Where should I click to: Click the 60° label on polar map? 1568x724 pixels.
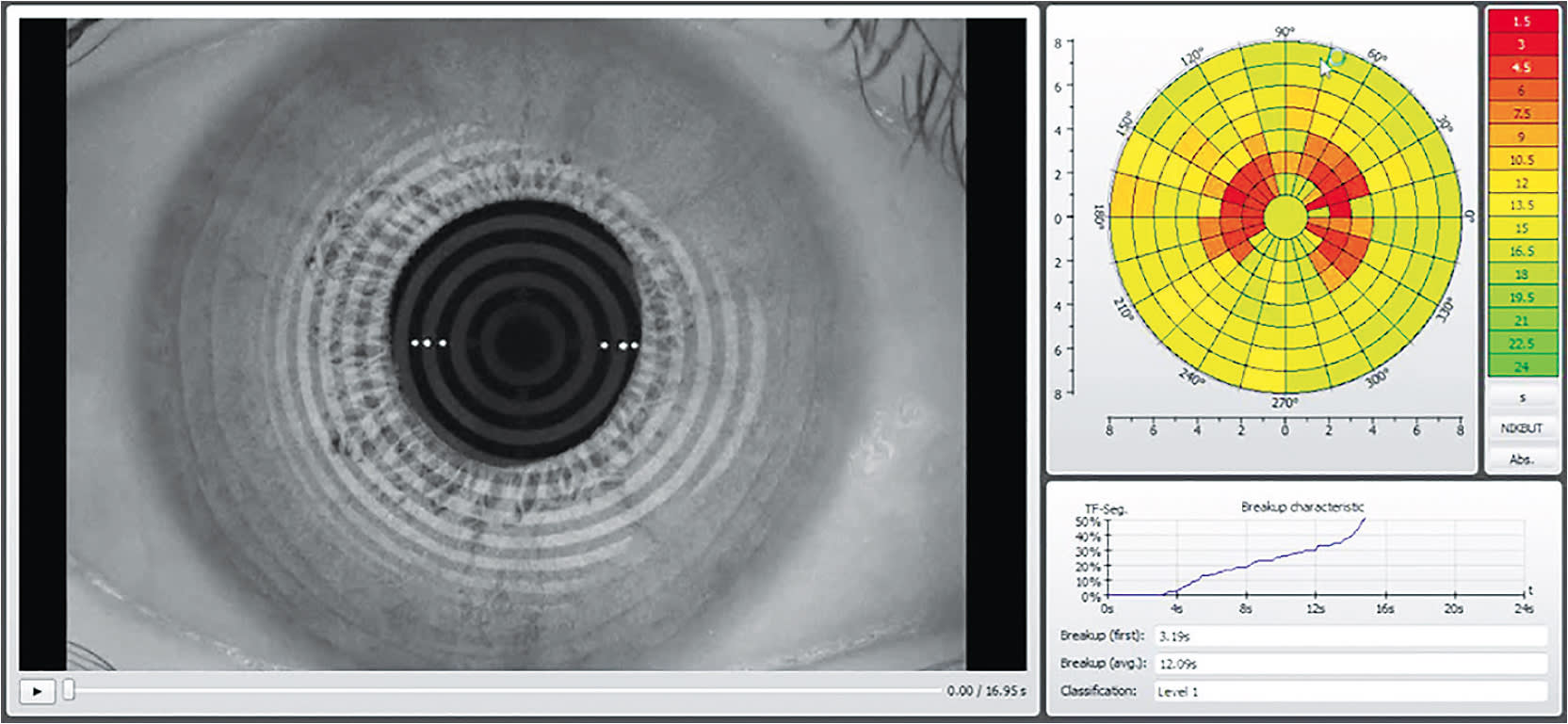(1377, 56)
